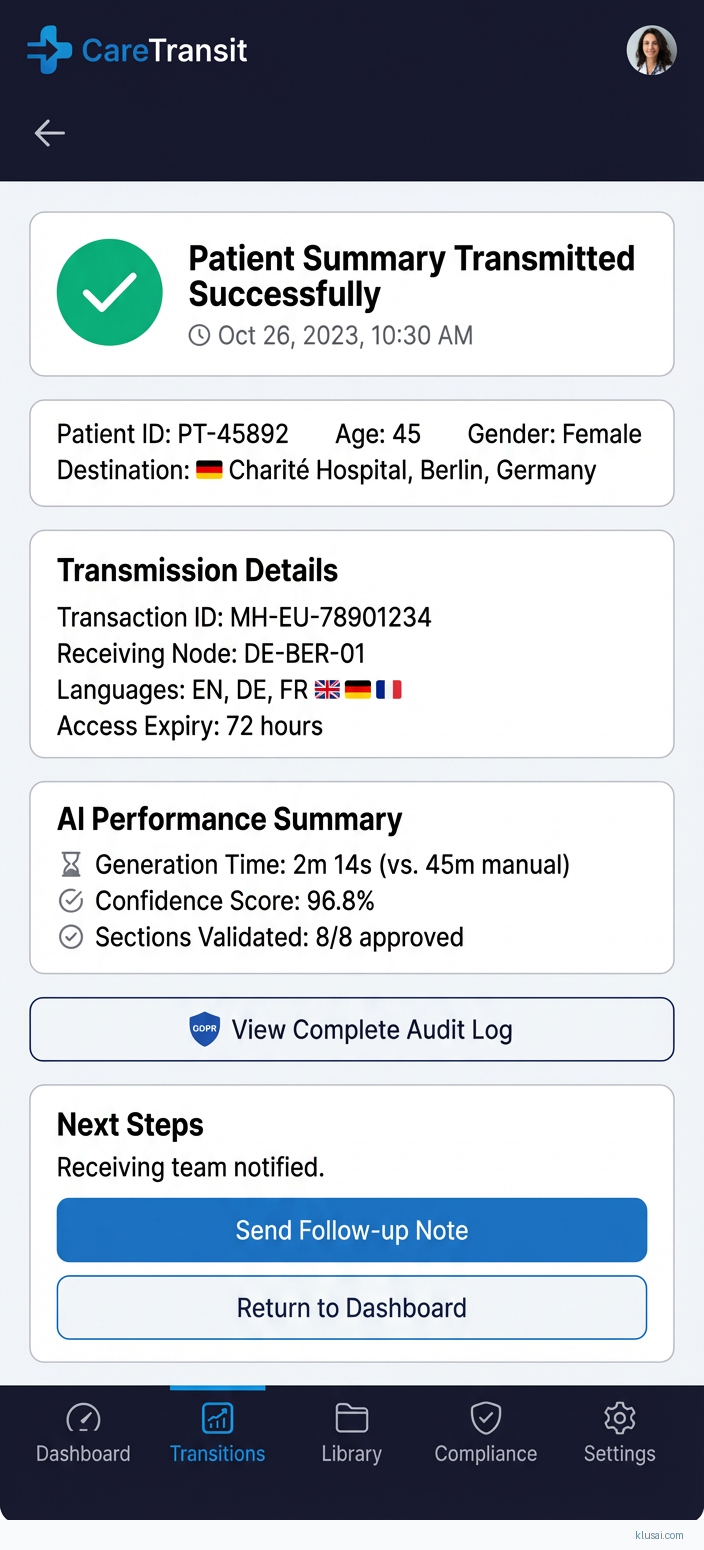Click the German flag beside Charité Hospital
The width and height of the screenshot is (704, 1550).
(x=209, y=470)
